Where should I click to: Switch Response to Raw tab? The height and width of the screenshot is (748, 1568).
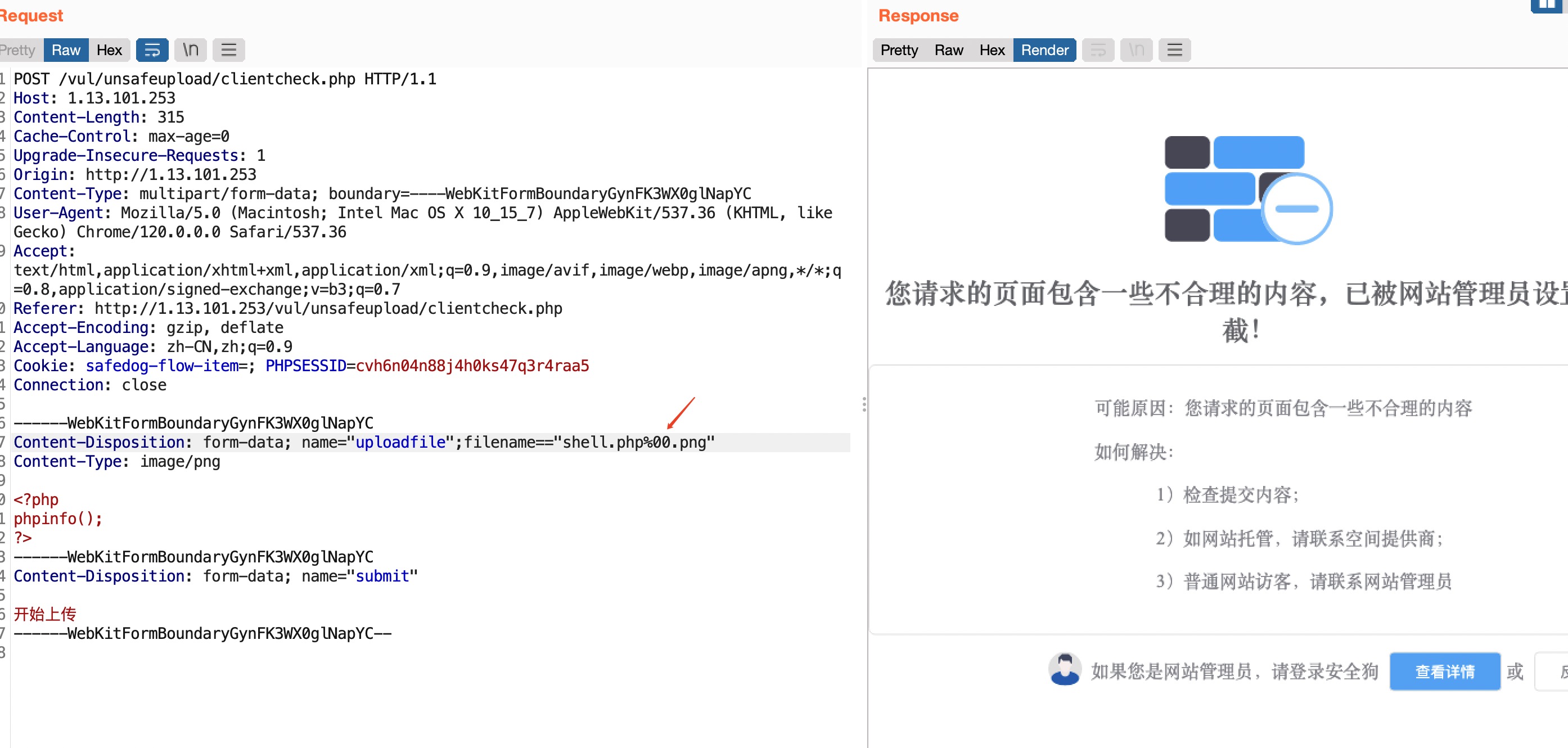coord(948,50)
